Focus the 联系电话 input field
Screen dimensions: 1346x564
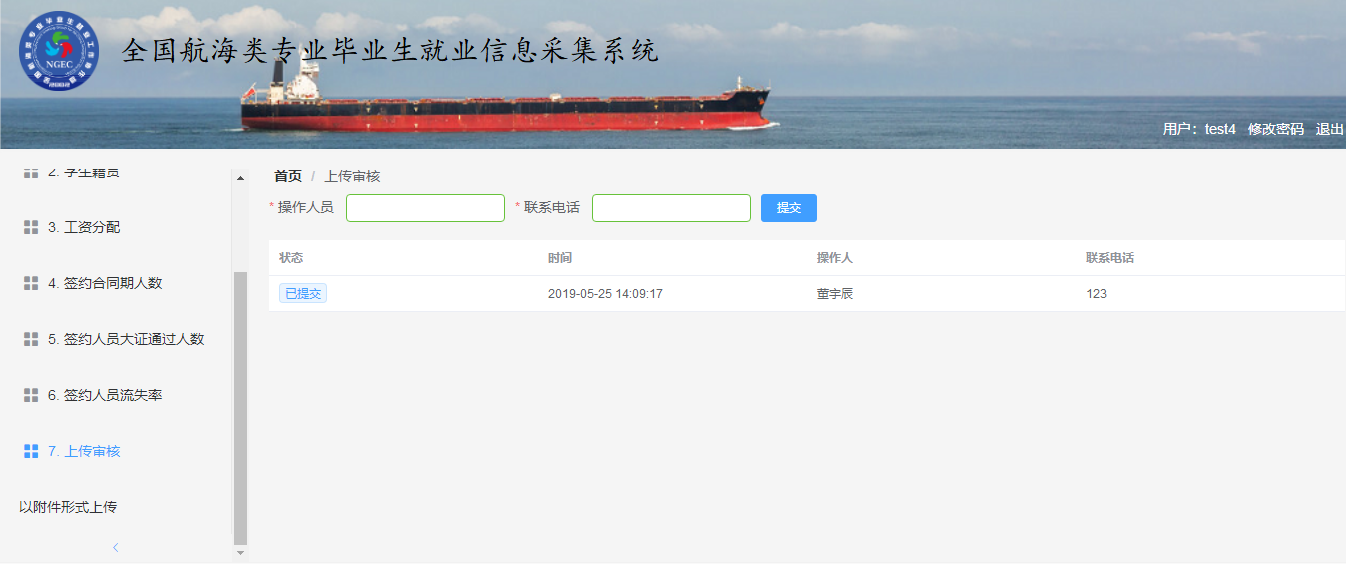(671, 208)
